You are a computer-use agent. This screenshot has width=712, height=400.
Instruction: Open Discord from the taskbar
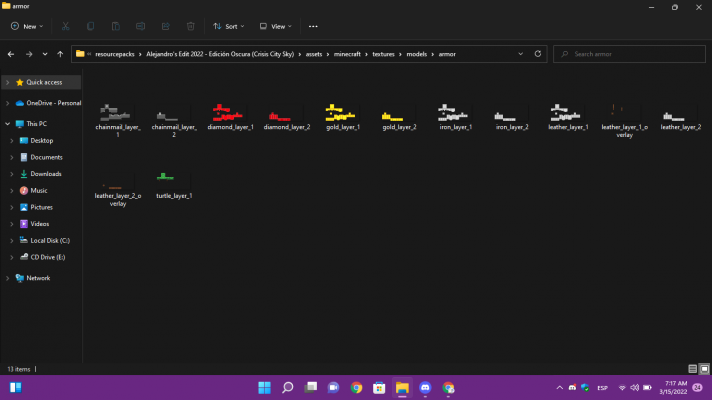tap(425, 387)
